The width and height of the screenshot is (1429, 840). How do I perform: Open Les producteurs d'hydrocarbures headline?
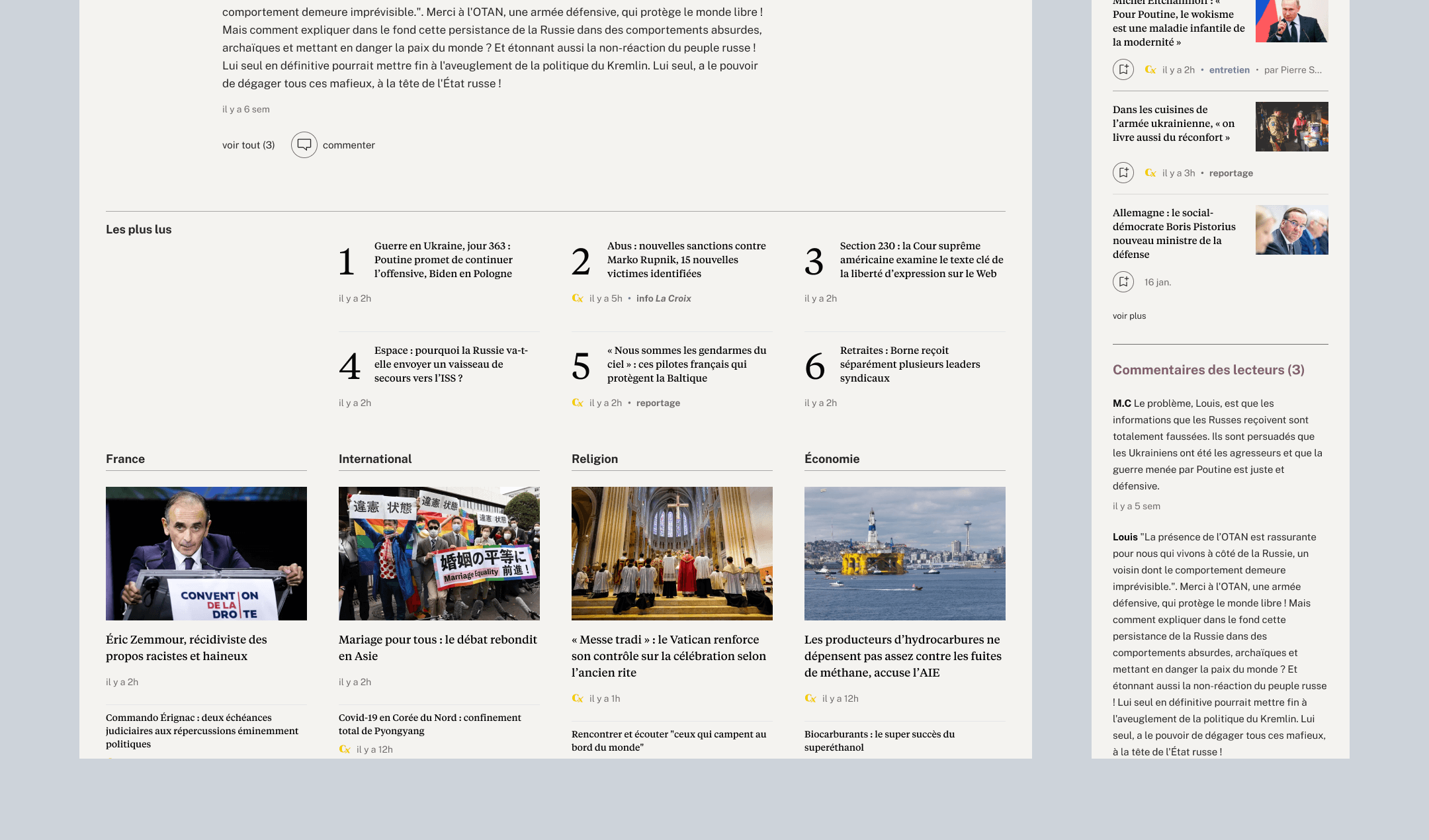903,656
